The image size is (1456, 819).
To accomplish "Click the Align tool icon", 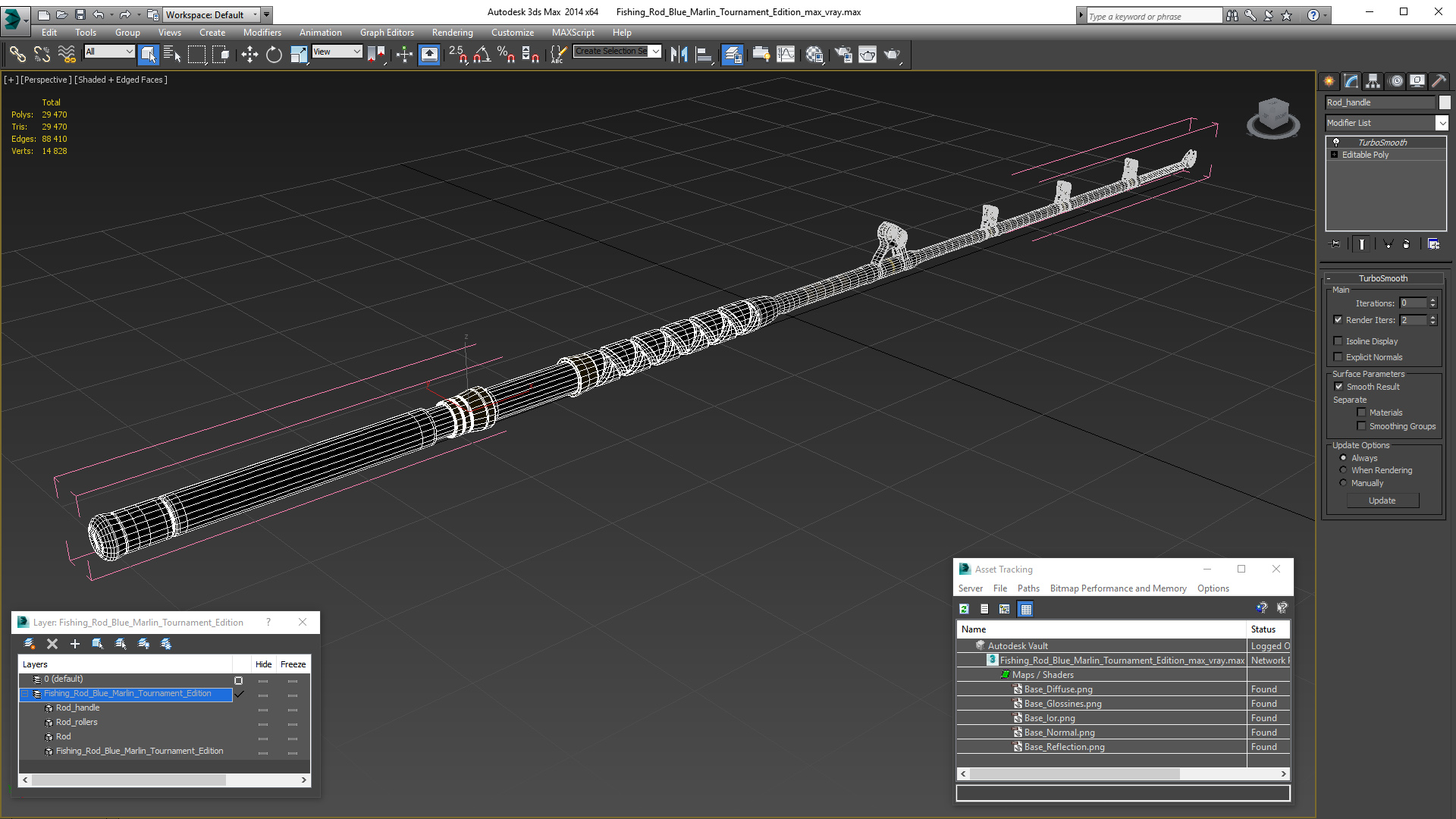I will (x=704, y=54).
